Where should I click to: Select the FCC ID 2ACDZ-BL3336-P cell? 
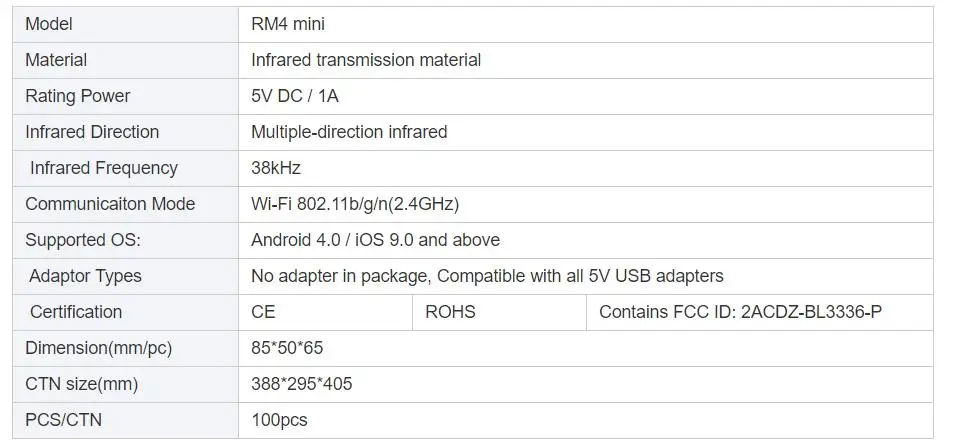[x=760, y=312]
